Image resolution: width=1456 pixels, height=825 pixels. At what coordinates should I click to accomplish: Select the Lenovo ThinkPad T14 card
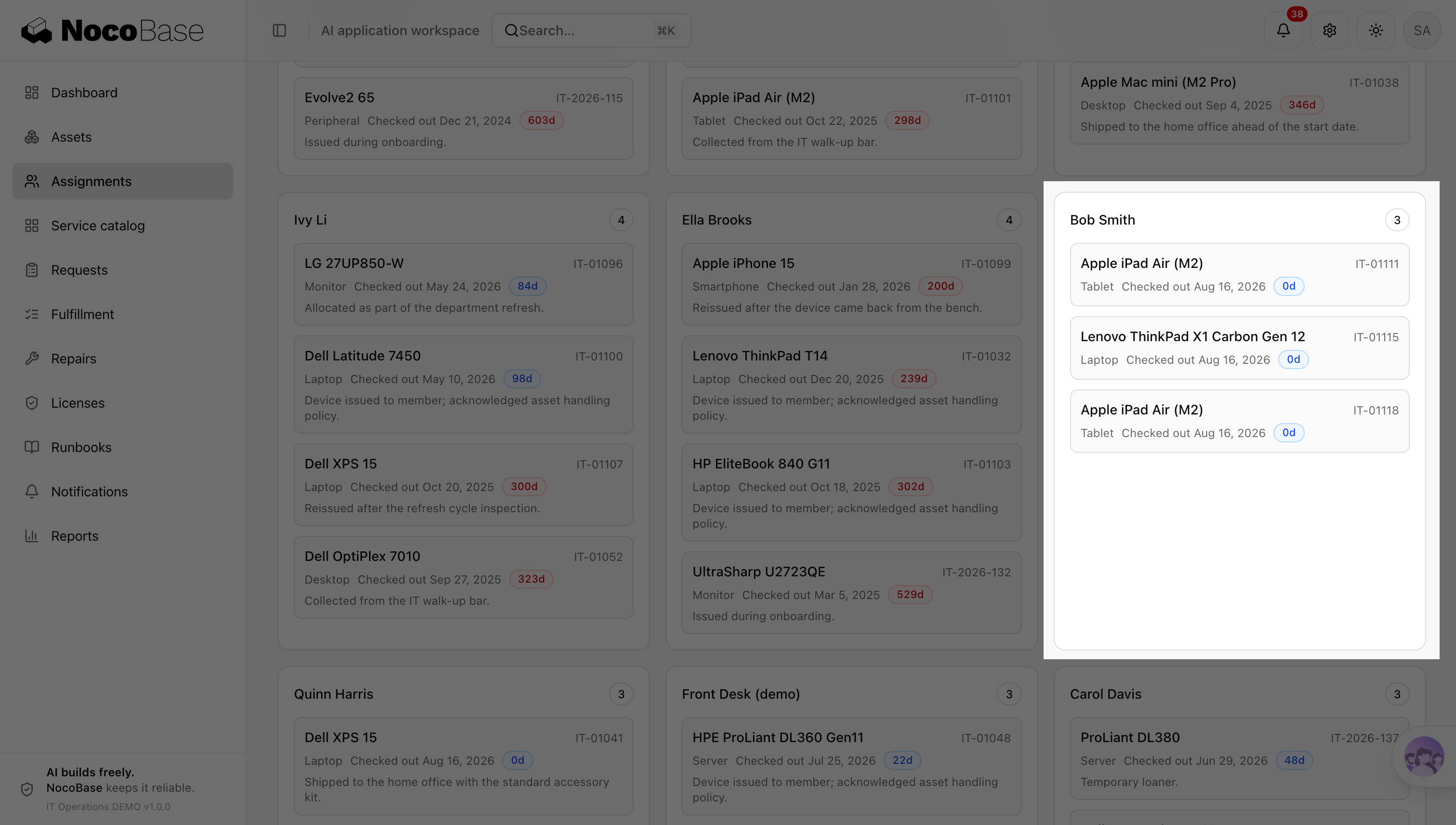coord(851,385)
